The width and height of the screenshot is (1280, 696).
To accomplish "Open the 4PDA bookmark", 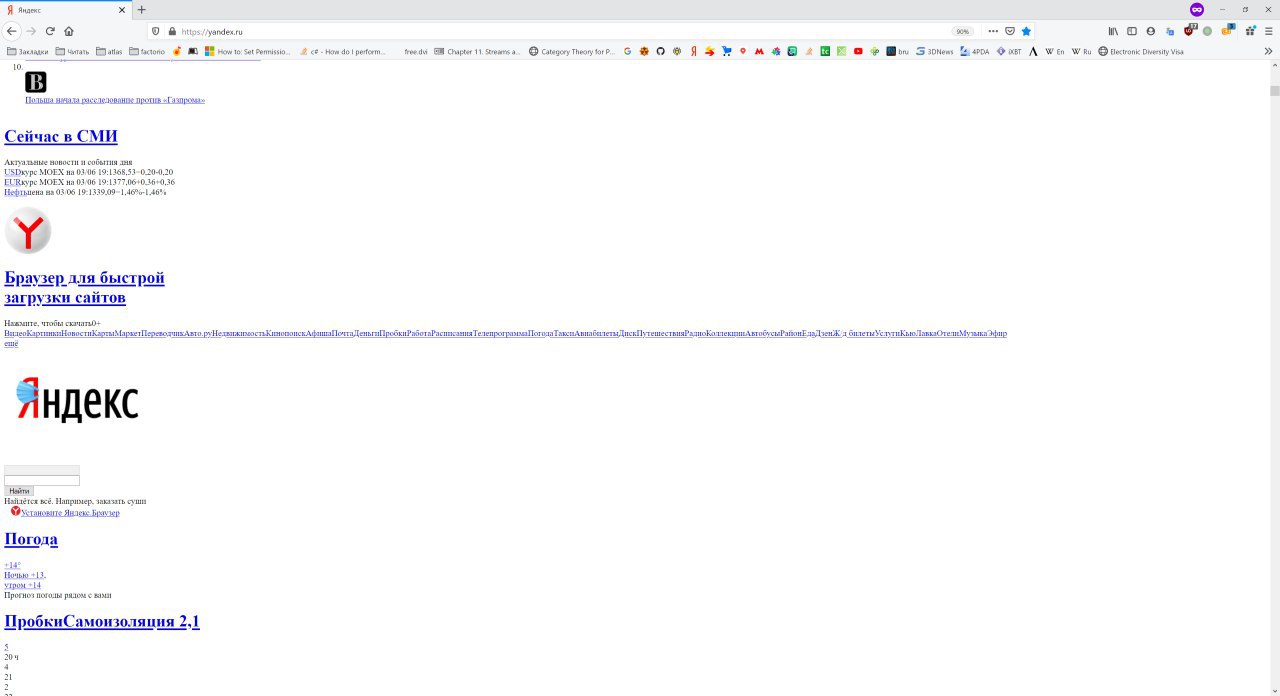I will 973,51.
